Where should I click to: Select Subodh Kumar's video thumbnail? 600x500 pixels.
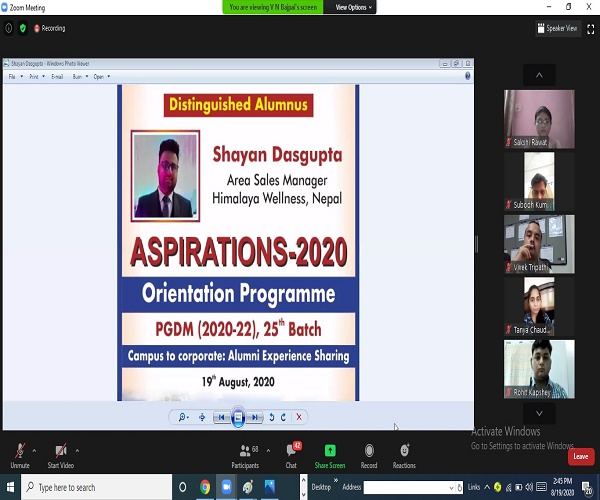point(539,181)
